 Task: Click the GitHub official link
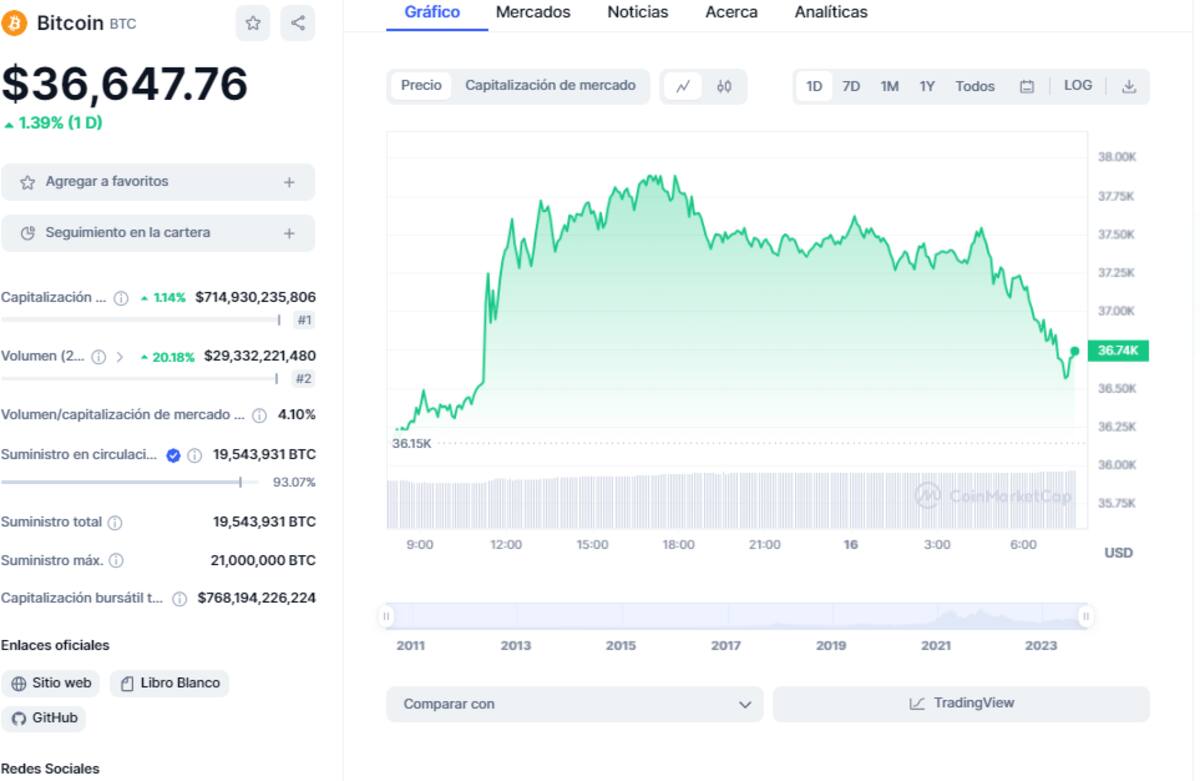pyautogui.click(x=44, y=718)
